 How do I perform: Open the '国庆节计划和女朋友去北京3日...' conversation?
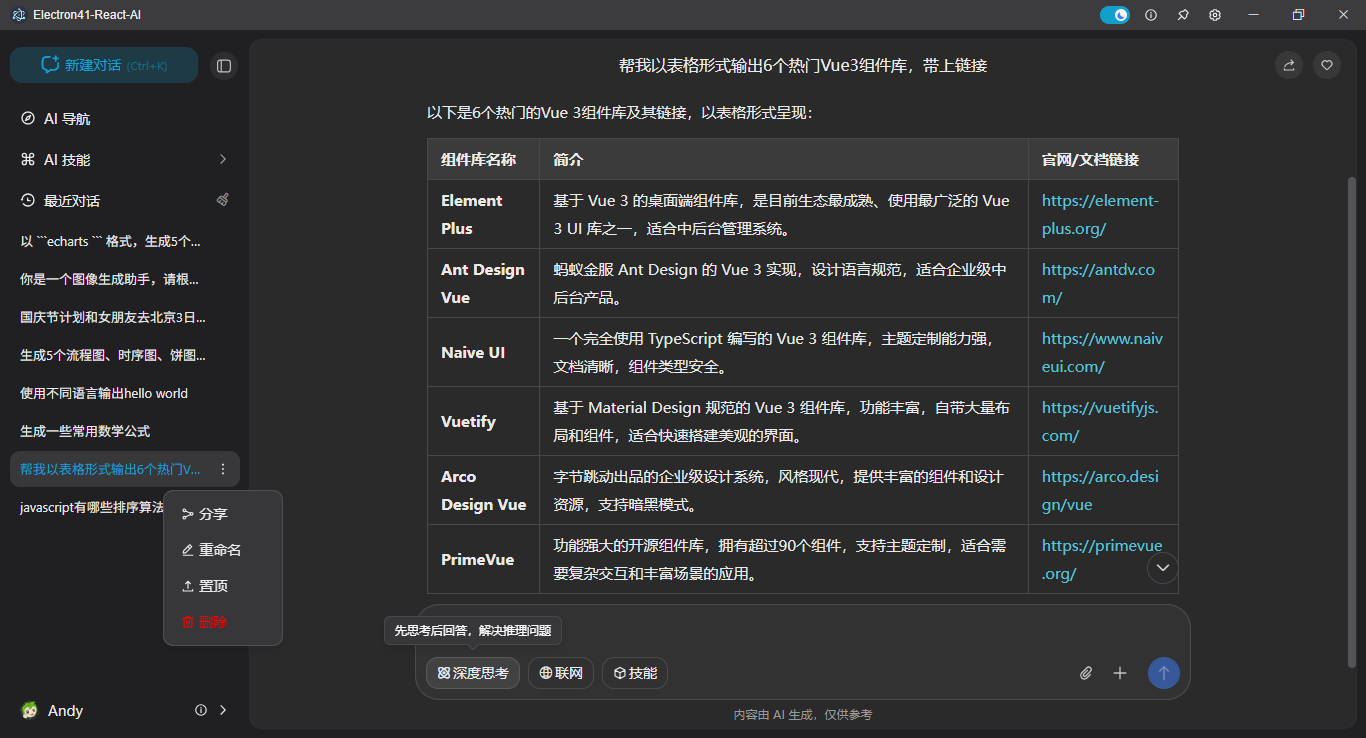point(125,317)
